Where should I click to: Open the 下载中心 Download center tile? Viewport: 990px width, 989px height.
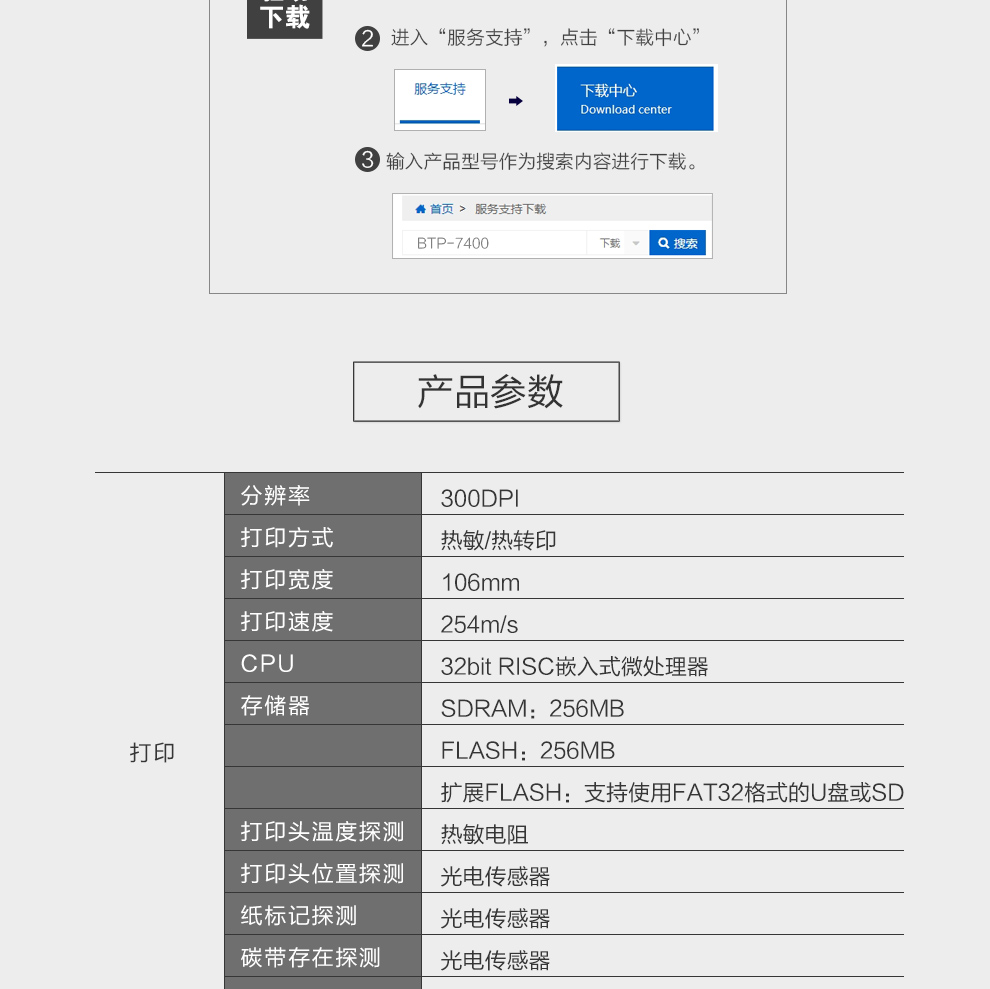coord(635,99)
